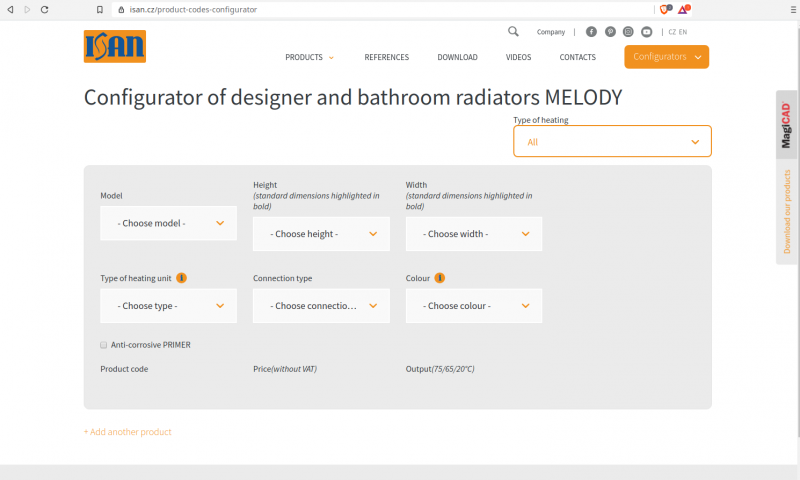800x480 pixels.
Task: Open the Choose connection dropdown
Action: coord(321,306)
